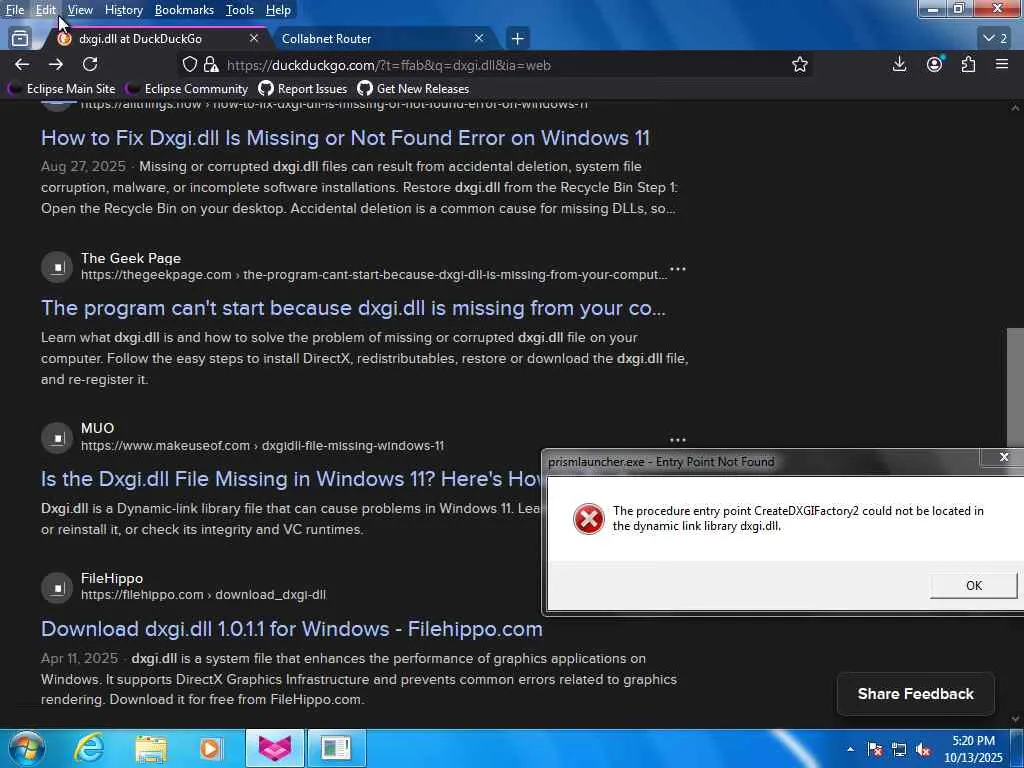Launch Internet Explorer from the taskbar

coord(88,748)
